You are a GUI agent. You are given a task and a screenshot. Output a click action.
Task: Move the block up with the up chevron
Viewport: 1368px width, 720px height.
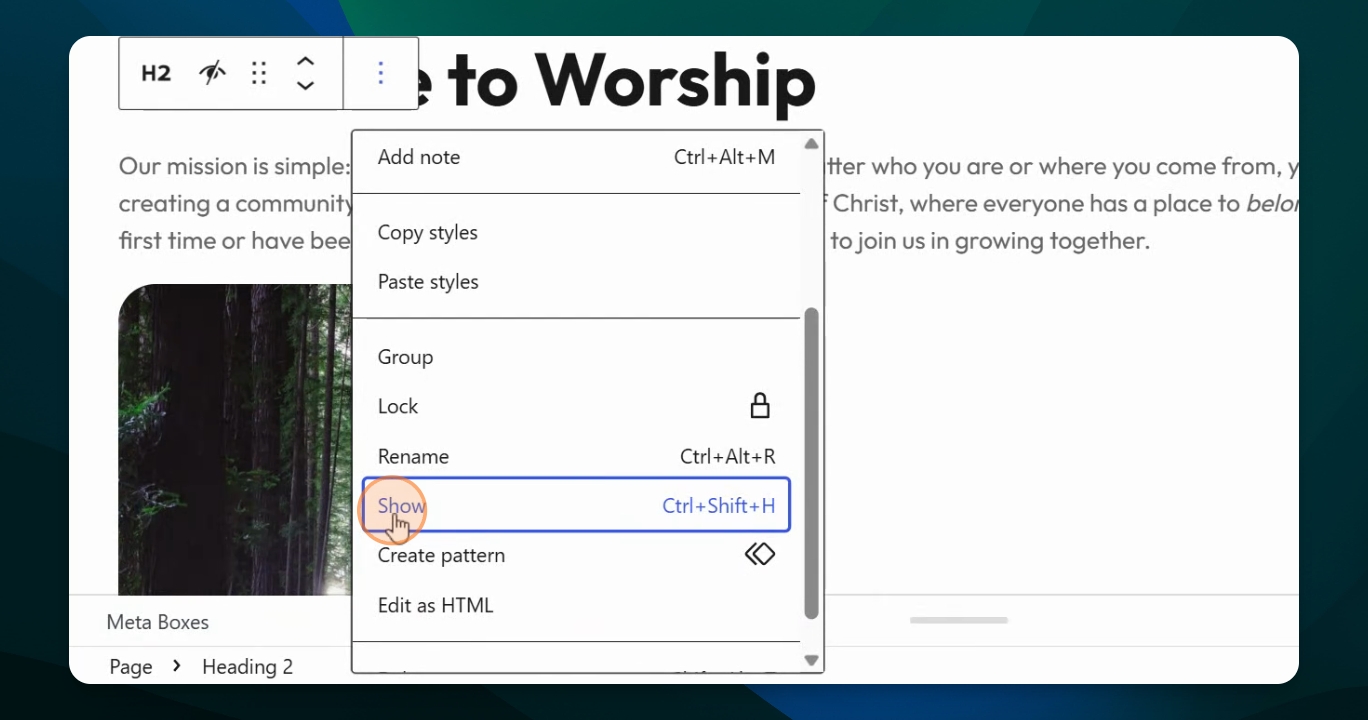pos(306,61)
